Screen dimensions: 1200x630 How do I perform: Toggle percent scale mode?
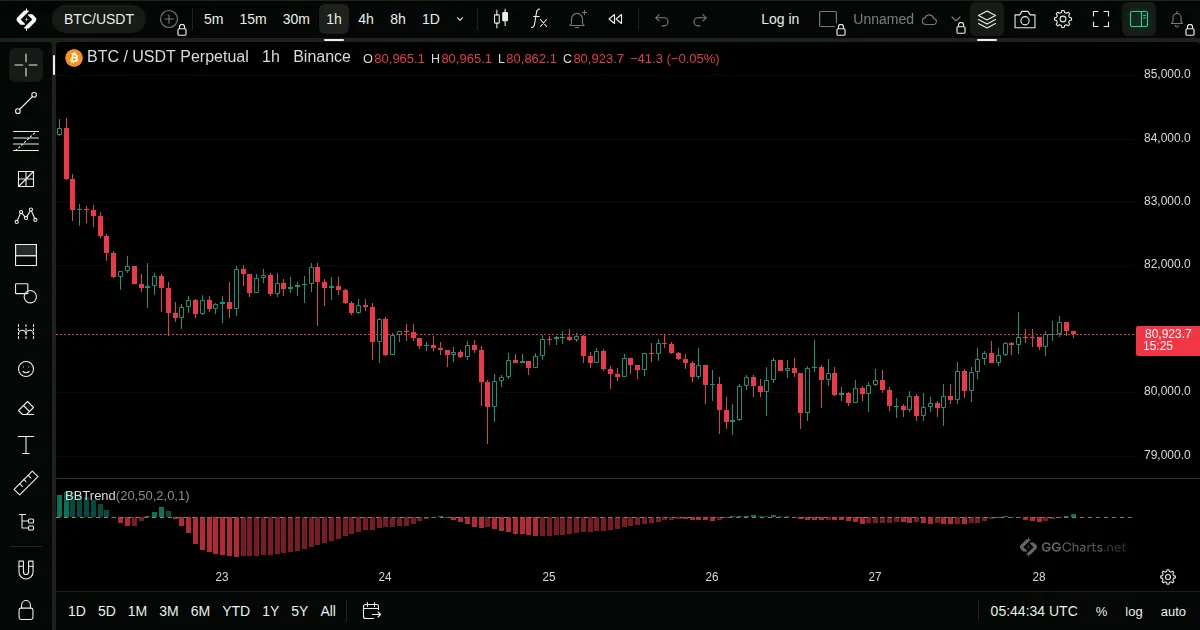pyautogui.click(x=1101, y=611)
